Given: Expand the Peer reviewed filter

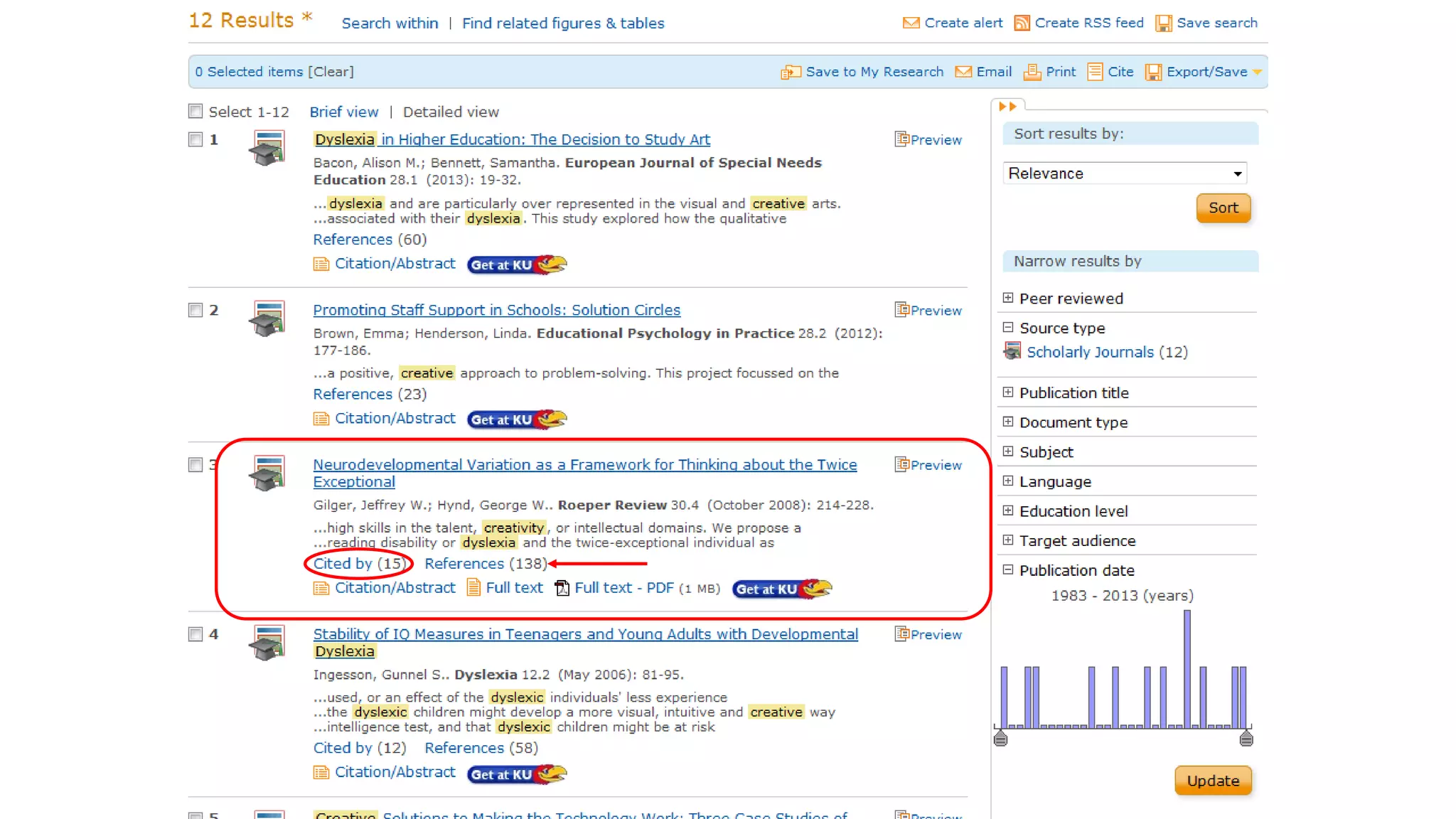Looking at the screenshot, I should pyautogui.click(x=1007, y=298).
